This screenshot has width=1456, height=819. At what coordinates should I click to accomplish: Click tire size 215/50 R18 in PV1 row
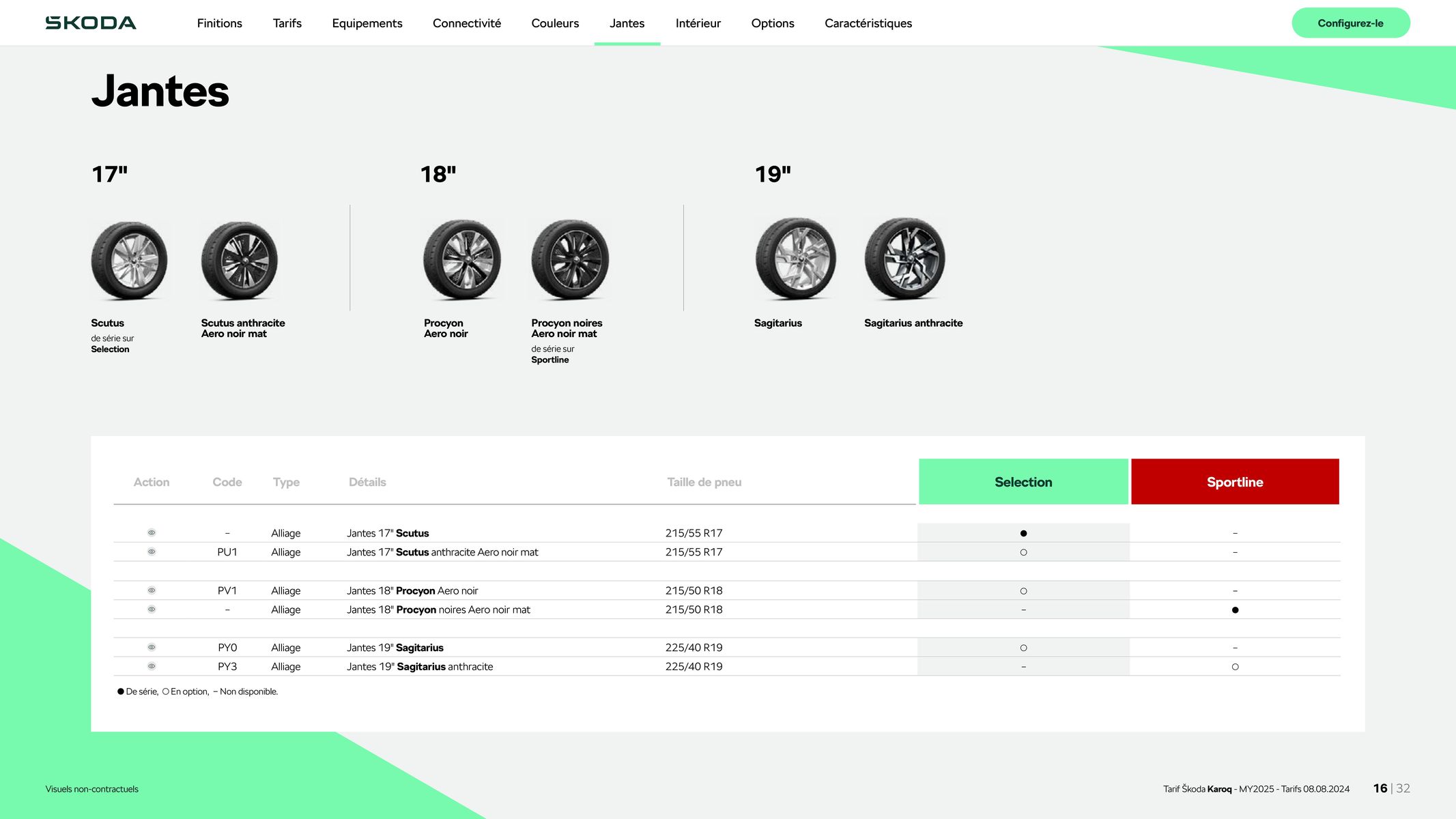(694, 591)
